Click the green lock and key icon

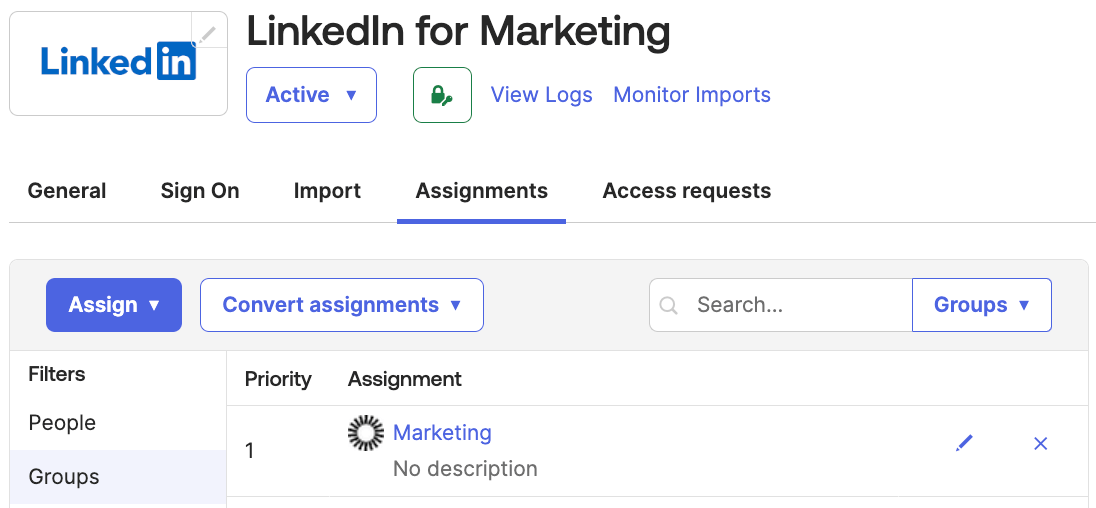(442, 95)
